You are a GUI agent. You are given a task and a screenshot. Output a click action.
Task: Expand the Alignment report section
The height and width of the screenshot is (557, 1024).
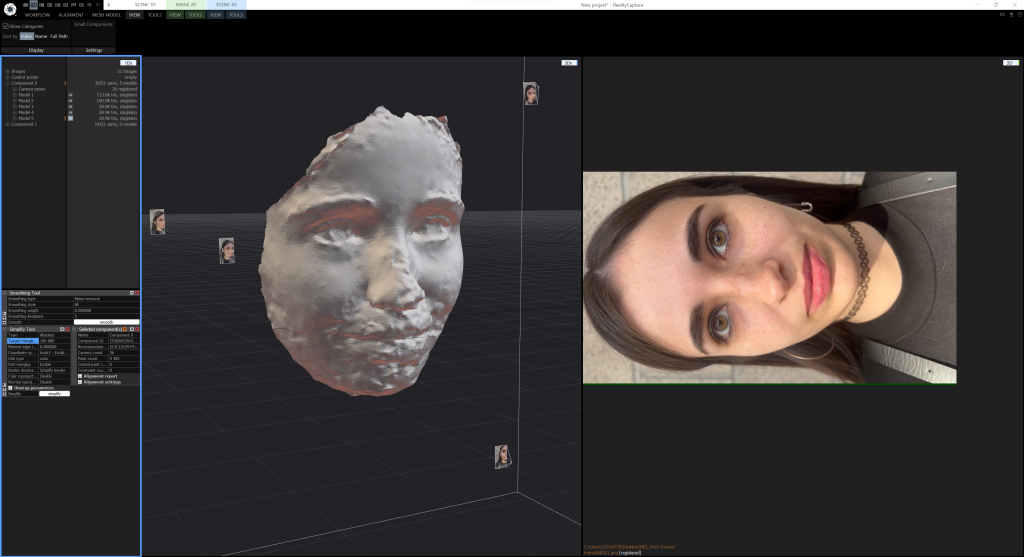[80, 376]
